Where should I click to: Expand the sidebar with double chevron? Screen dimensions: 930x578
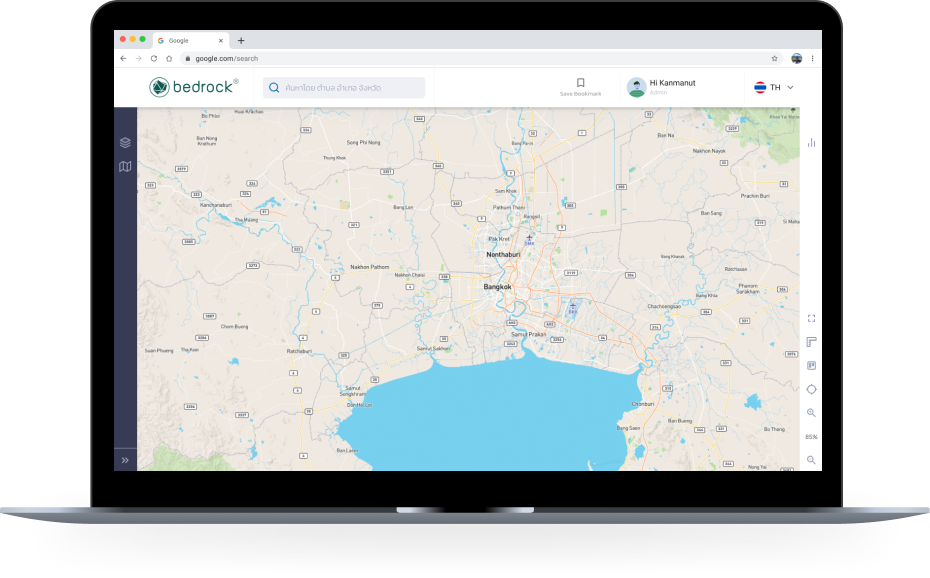click(125, 460)
